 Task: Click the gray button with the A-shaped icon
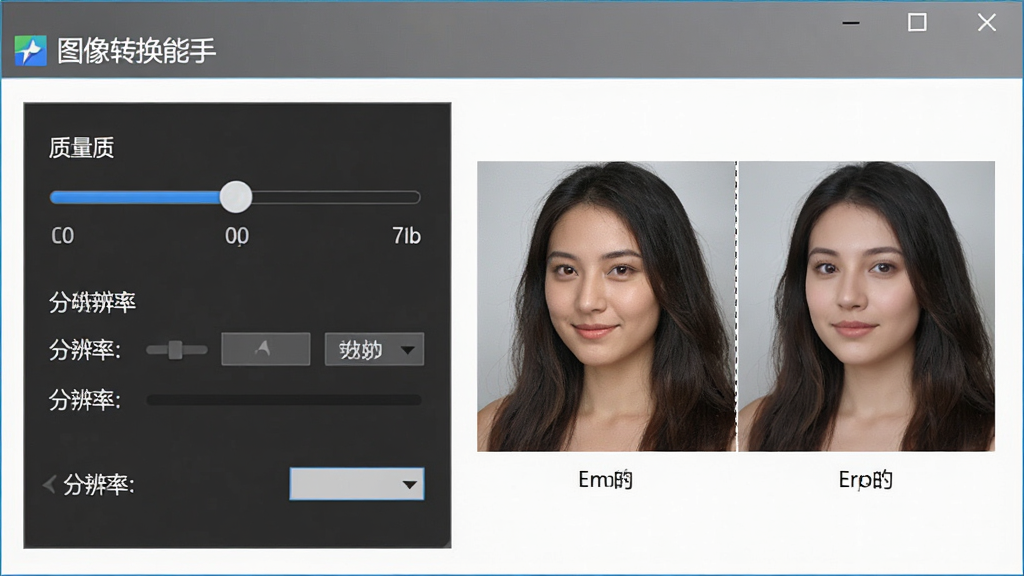pos(266,349)
